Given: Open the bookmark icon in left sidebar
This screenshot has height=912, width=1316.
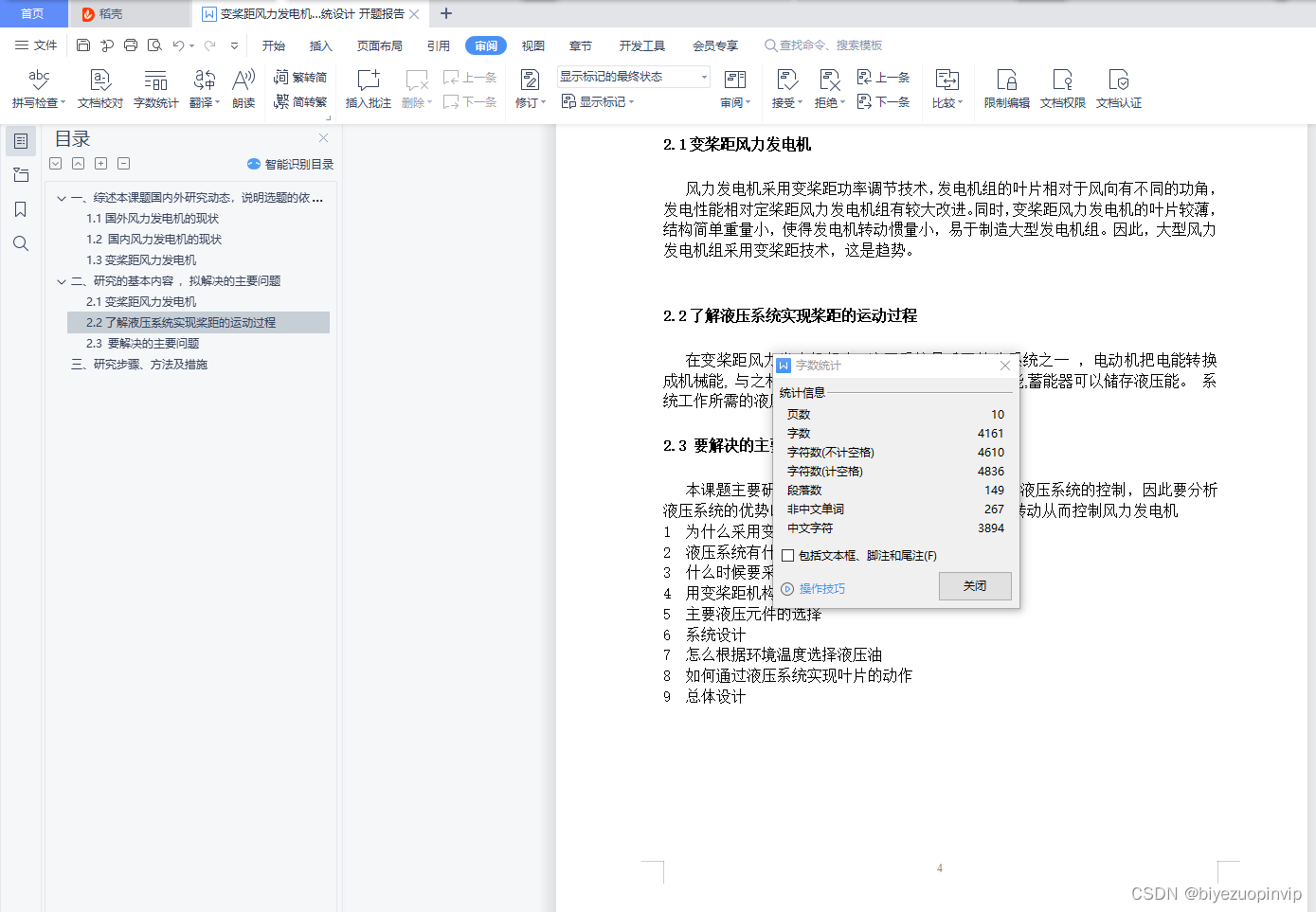Looking at the screenshot, I should (x=21, y=209).
